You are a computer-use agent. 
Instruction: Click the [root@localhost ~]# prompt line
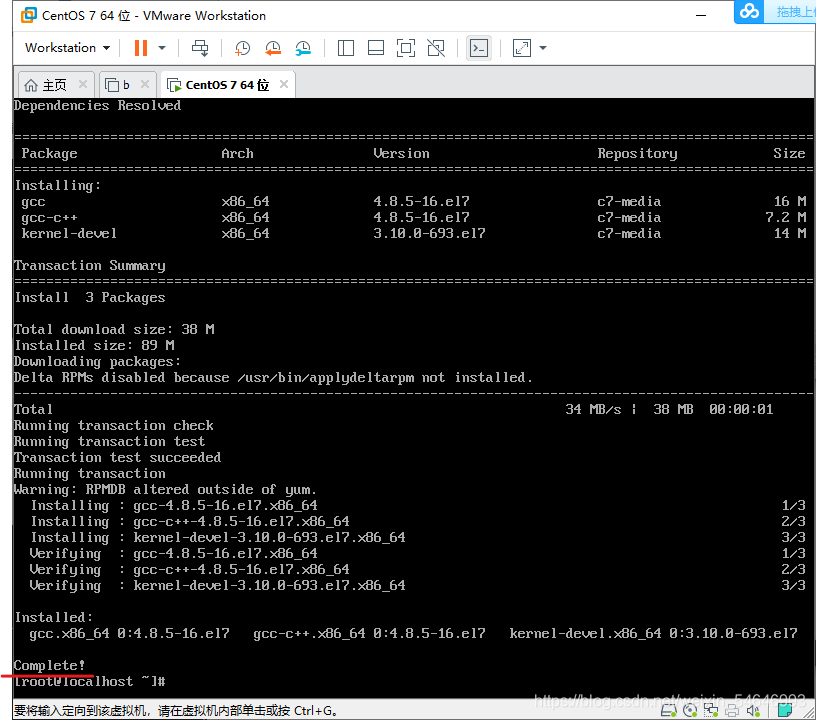coord(90,682)
